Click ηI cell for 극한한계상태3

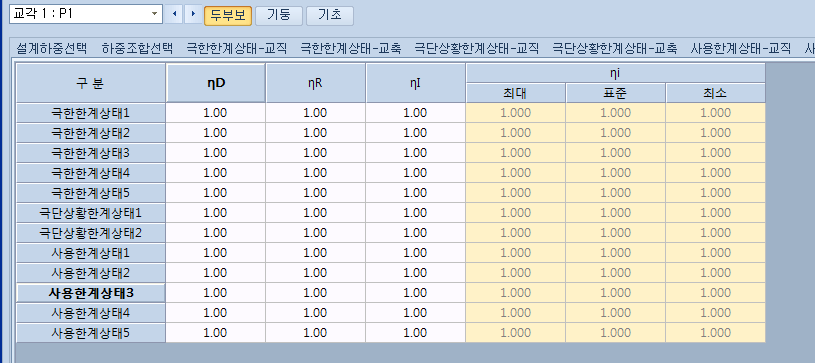tap(415, 153)
